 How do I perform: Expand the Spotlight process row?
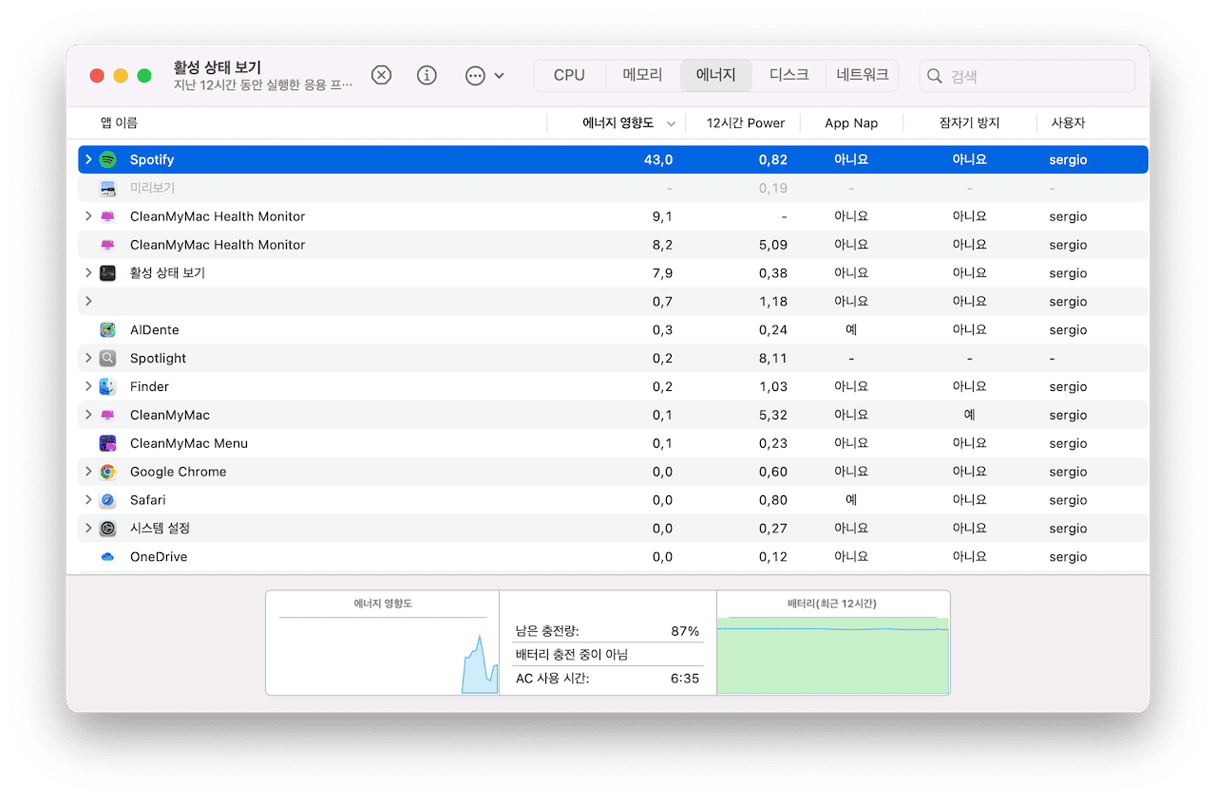coord(88,358)
